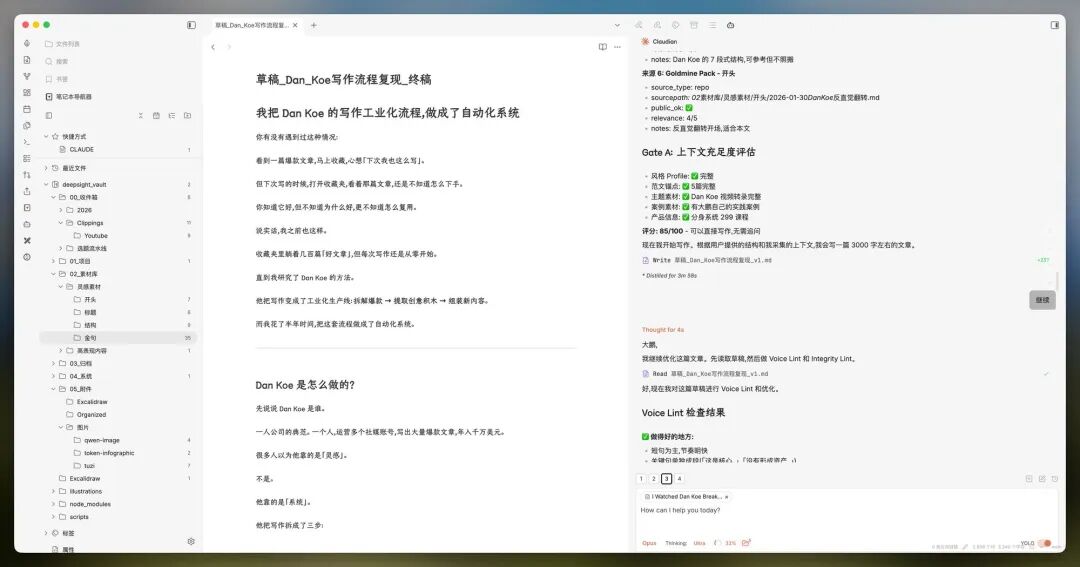Expand the 标签 tags section
1080x567 pixels.
click(x=46, y=533)
